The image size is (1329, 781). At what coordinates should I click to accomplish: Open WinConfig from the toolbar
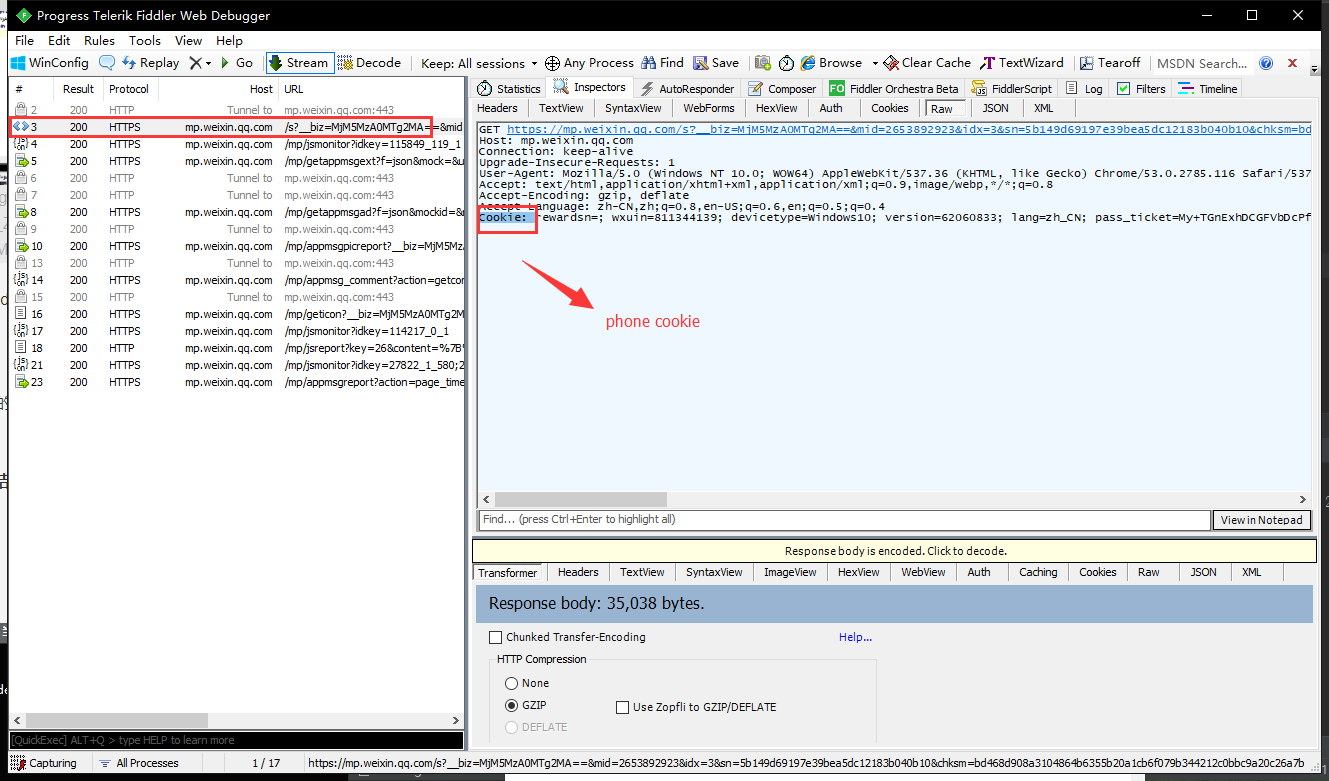coord(50,63)
